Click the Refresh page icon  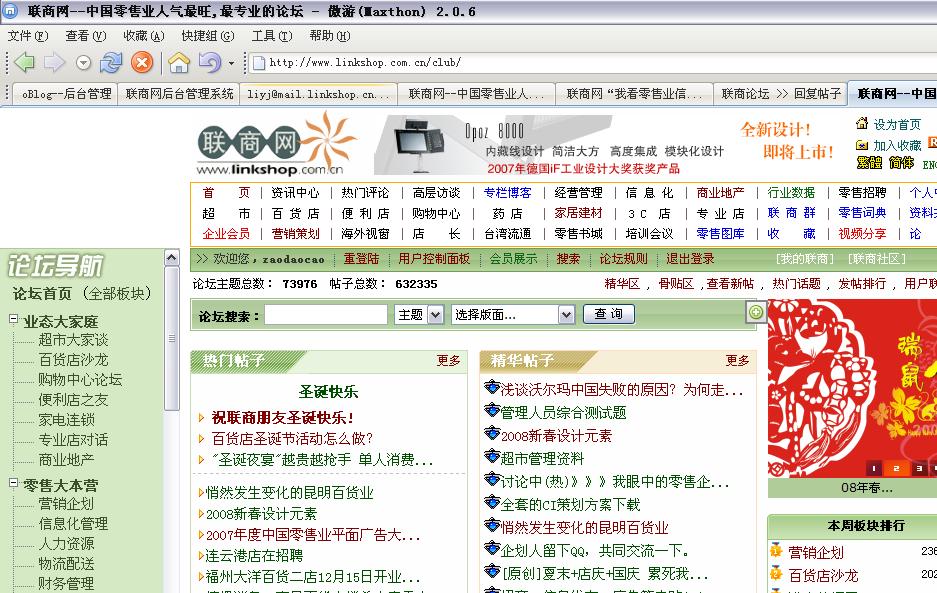click(x=111, y=62)
